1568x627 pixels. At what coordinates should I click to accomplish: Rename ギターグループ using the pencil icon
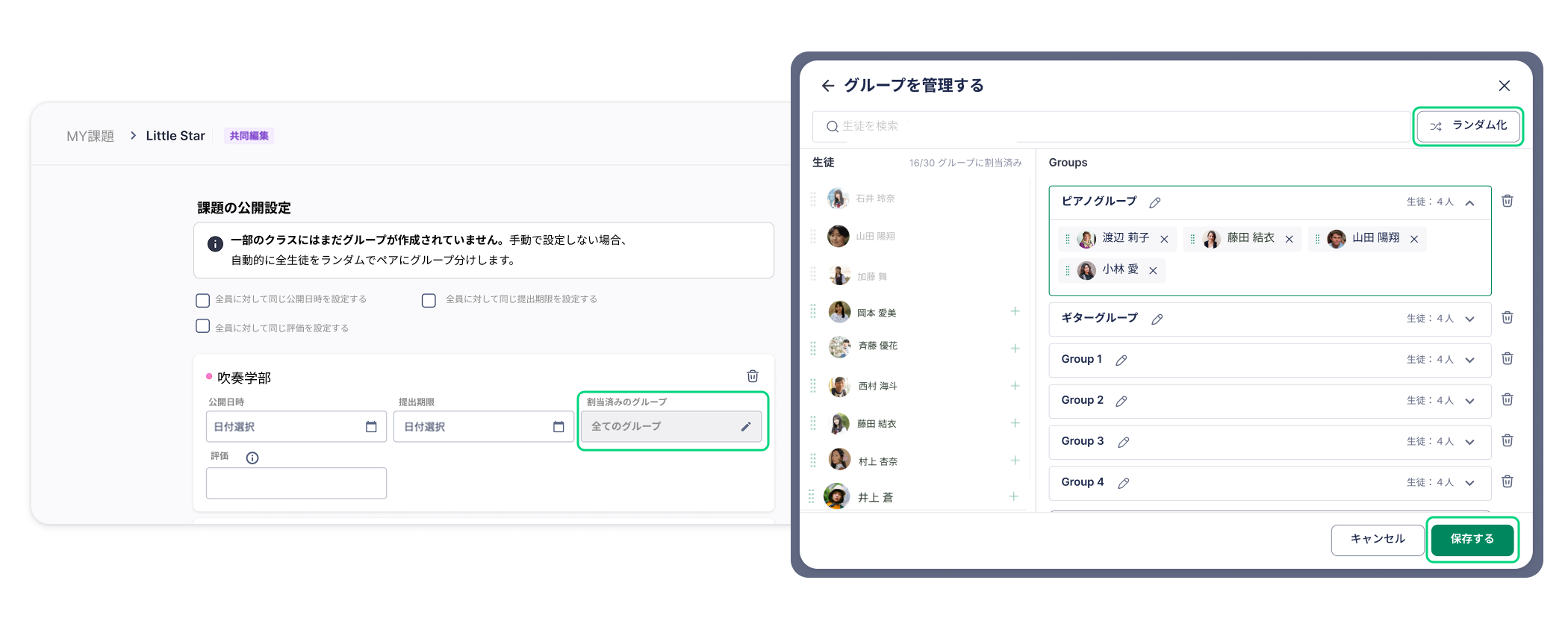1157,319
